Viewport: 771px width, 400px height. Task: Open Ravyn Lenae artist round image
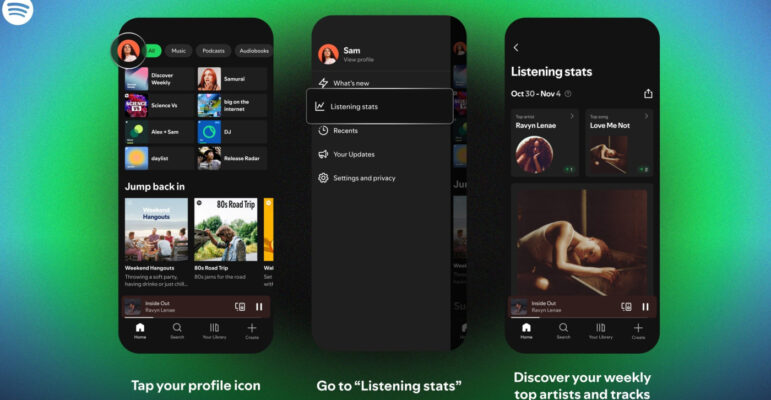tap(534, 154)
